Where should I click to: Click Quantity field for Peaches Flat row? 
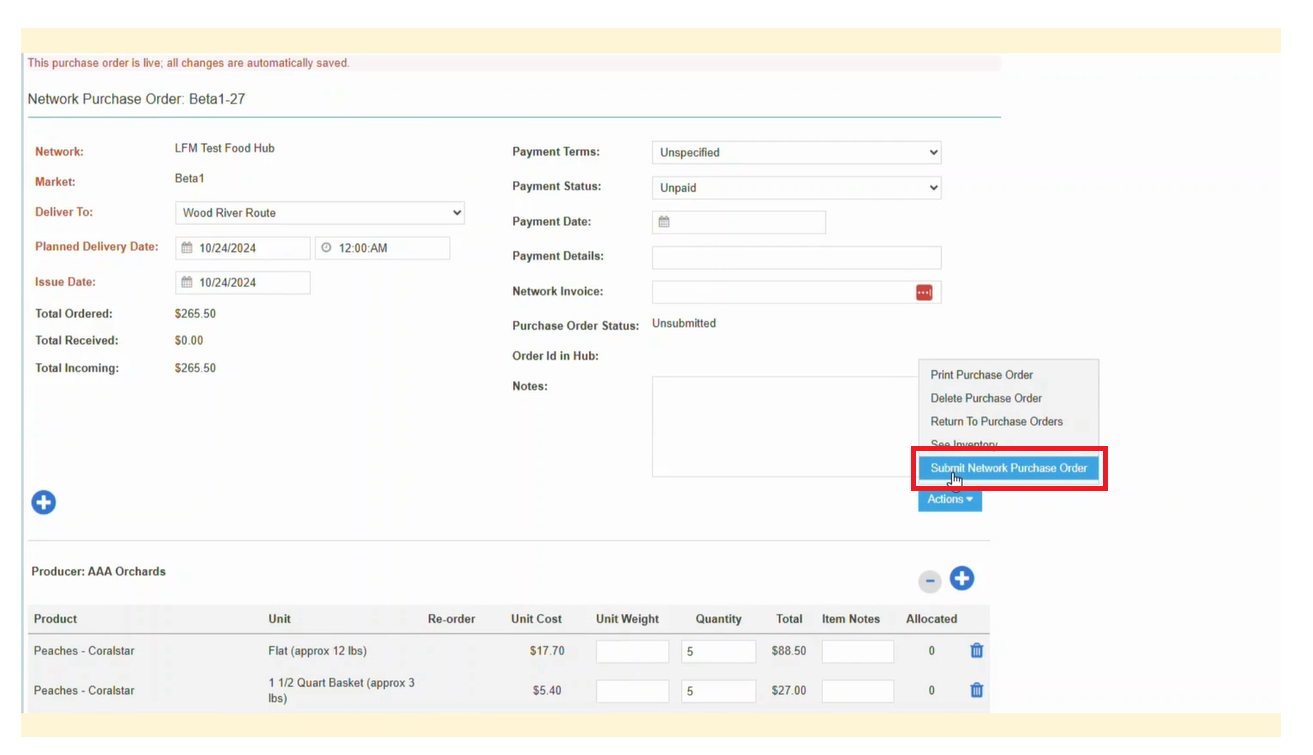click(718, 651)
